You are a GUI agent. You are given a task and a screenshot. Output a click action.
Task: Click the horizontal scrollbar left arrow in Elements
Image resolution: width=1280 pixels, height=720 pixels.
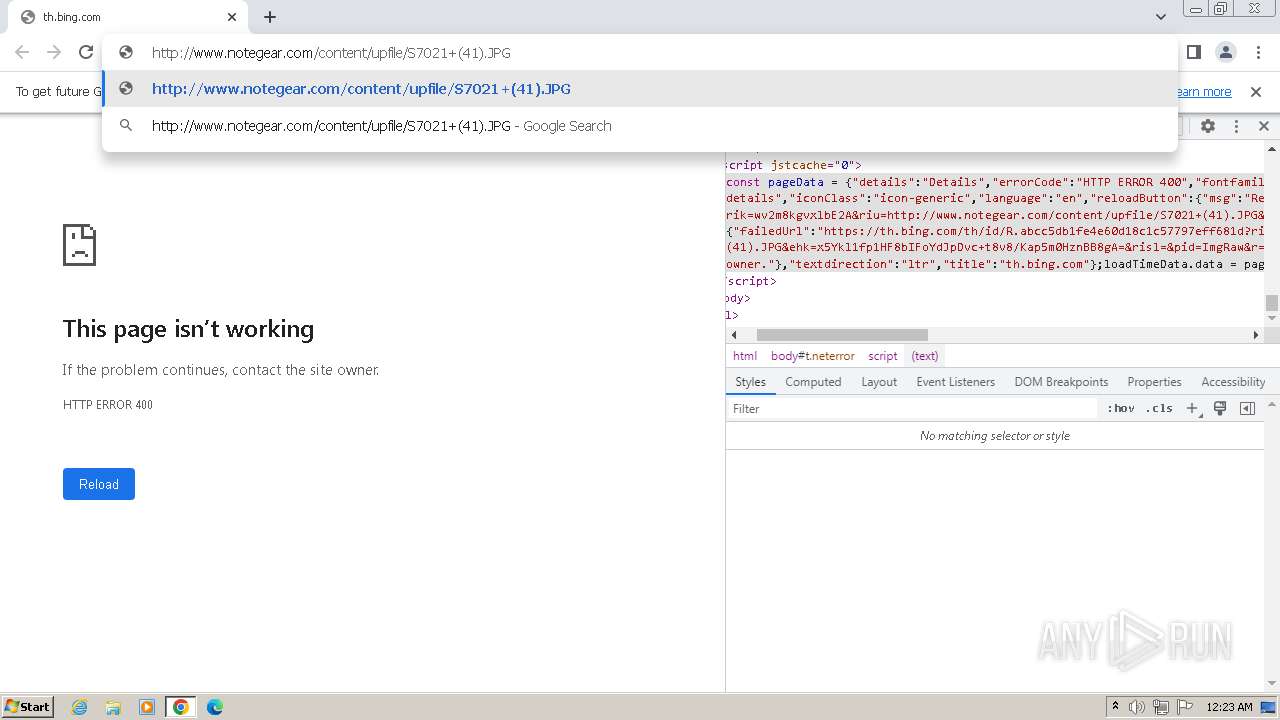[x=734, y=335]
